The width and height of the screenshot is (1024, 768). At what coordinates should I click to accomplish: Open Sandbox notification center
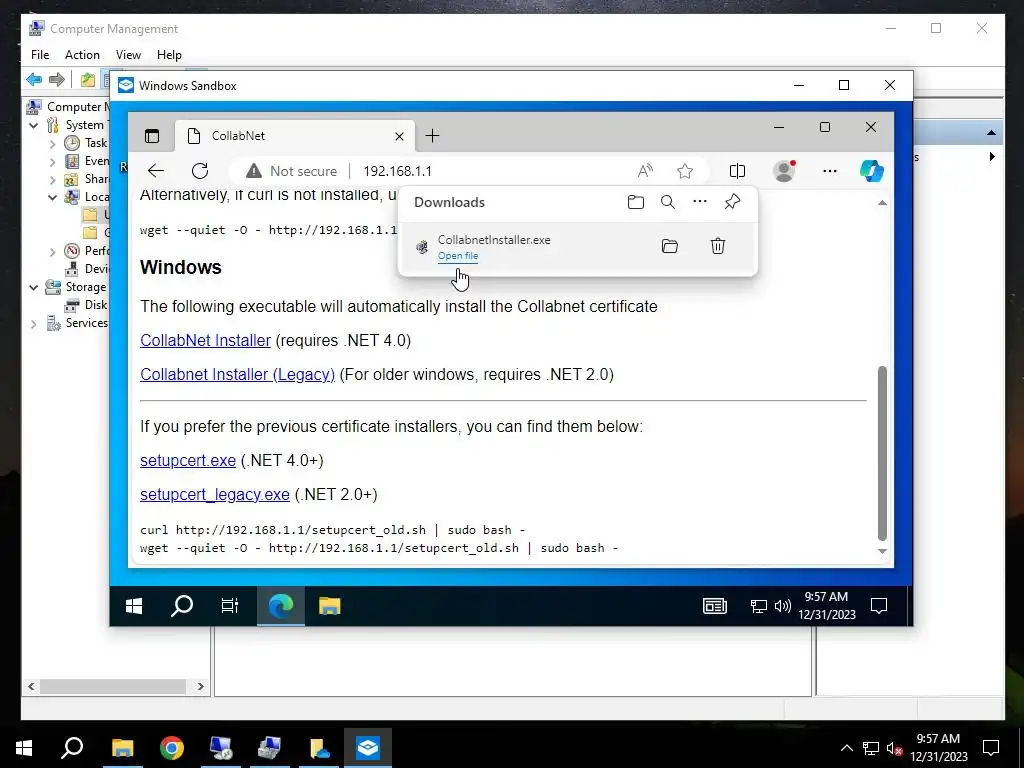pos(879,606)
